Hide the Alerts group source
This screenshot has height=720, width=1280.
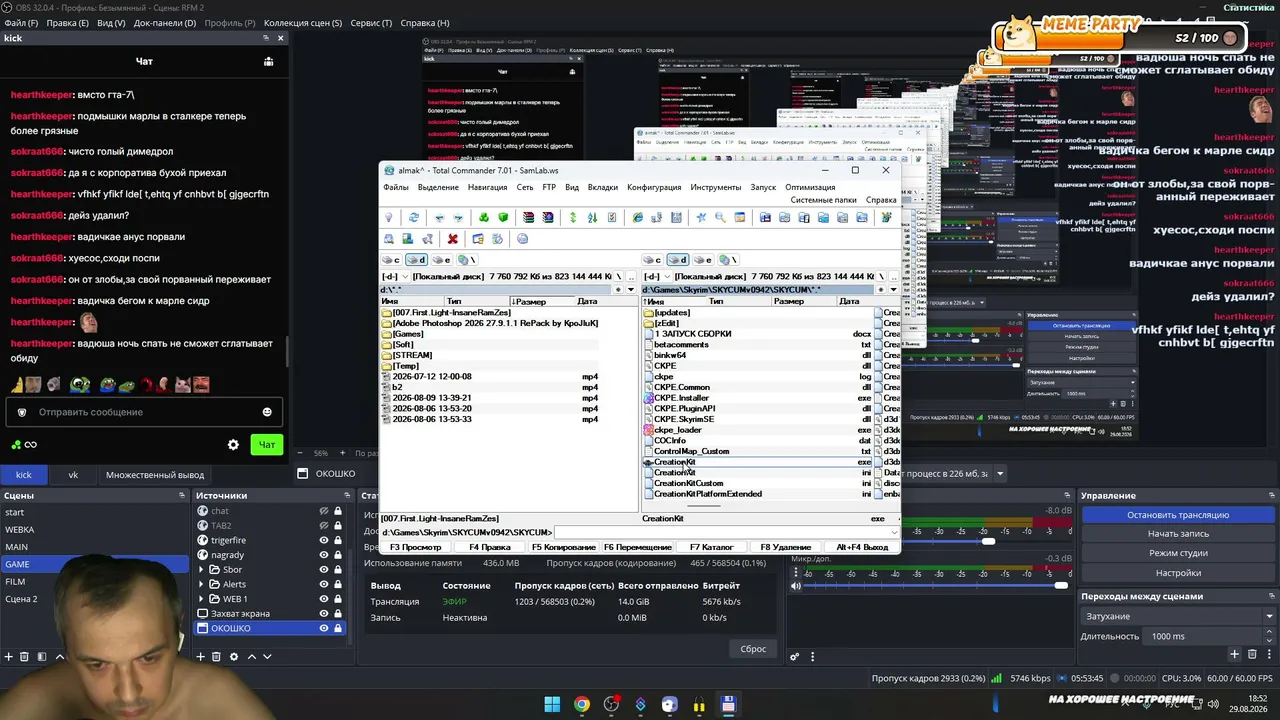(324, 584)
